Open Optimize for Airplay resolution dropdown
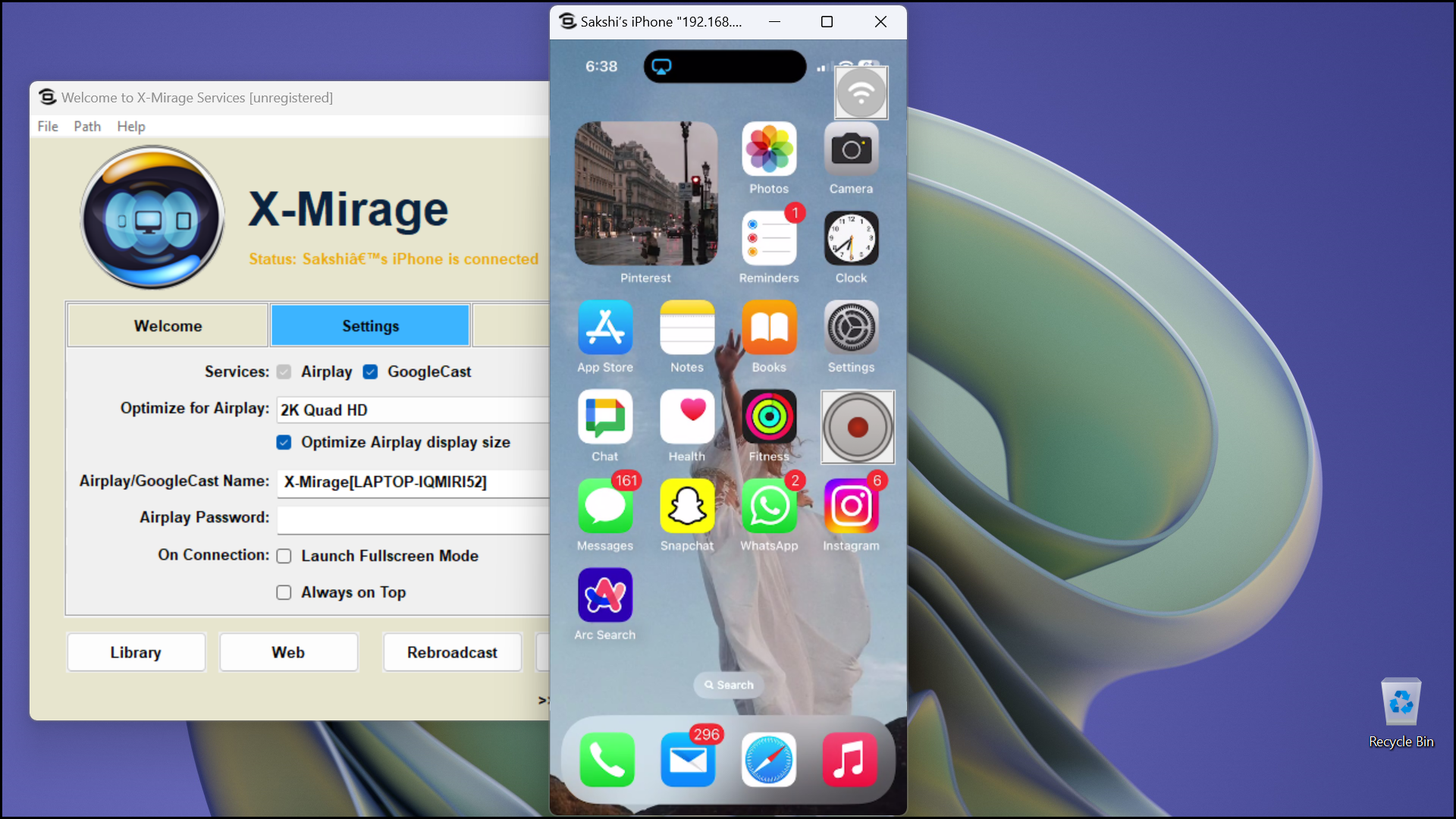Viewport: 1456px width, 819px height. (x=413, y=410)
